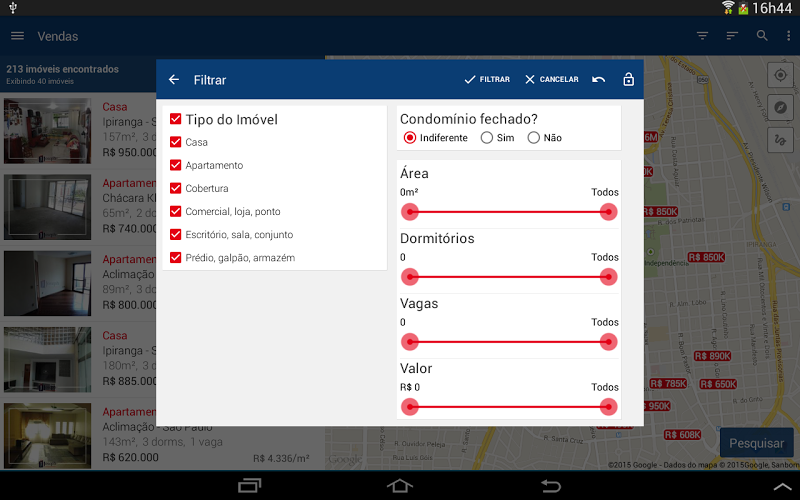Click the Dormitórios slider maximum handle
Screen dimensions: 800x500
tap(608, 277)
